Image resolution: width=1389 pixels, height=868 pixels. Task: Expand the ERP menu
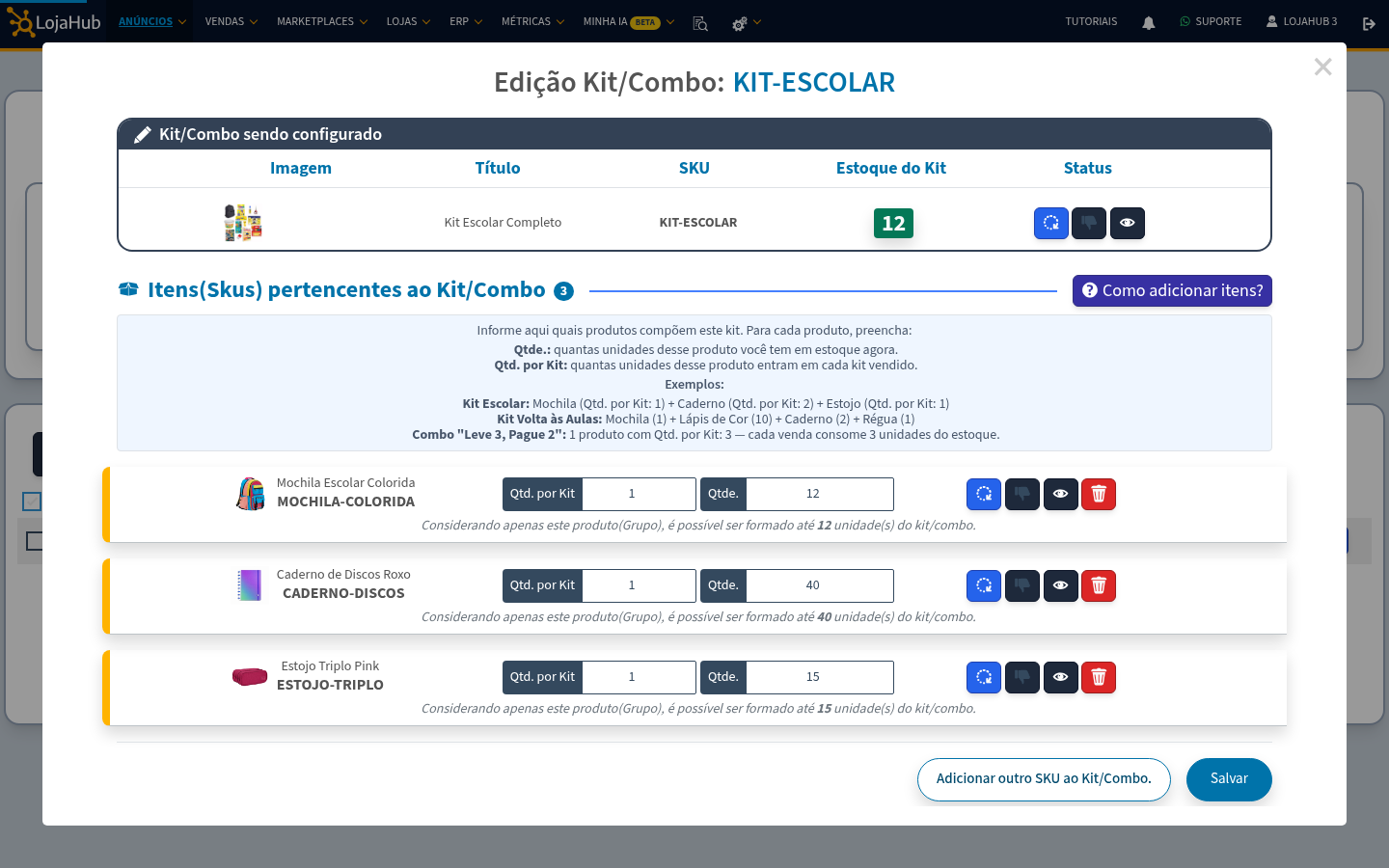click(x=466, y=21)
